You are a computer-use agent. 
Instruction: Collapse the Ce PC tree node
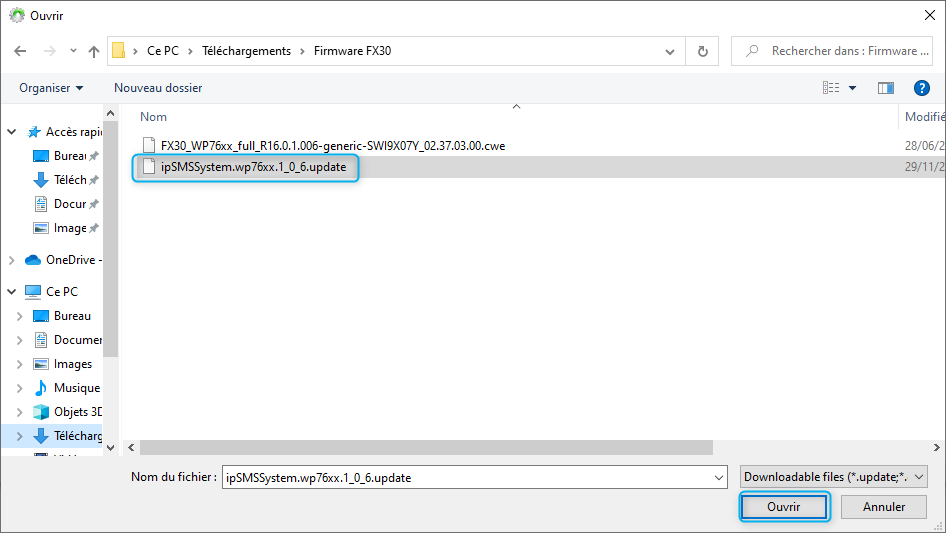pos(11,292)
